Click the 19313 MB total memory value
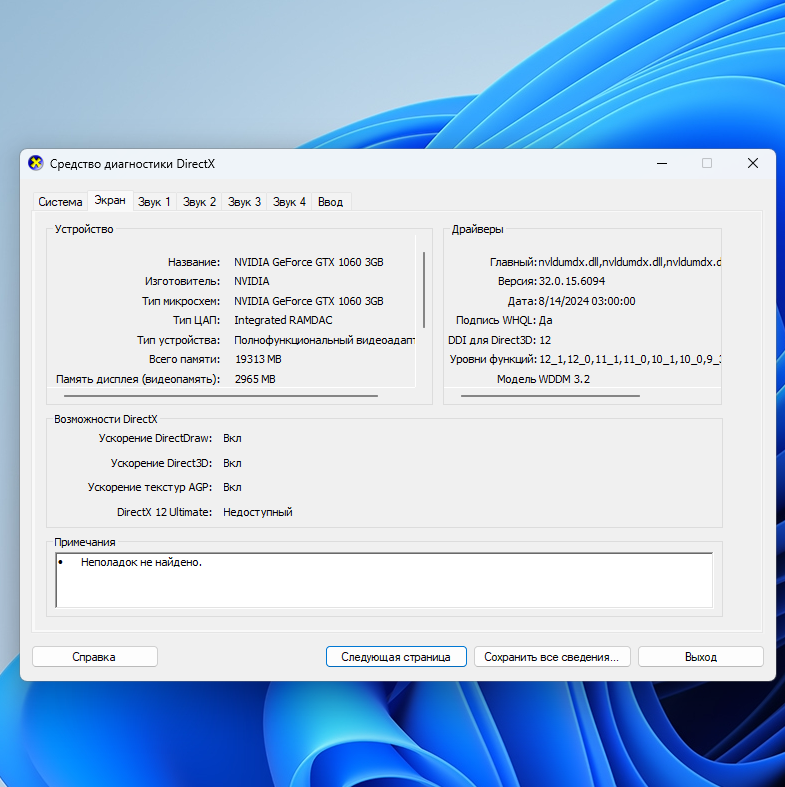Image resolution: width=785 pixels, height=787 pixels. point(258,359)
